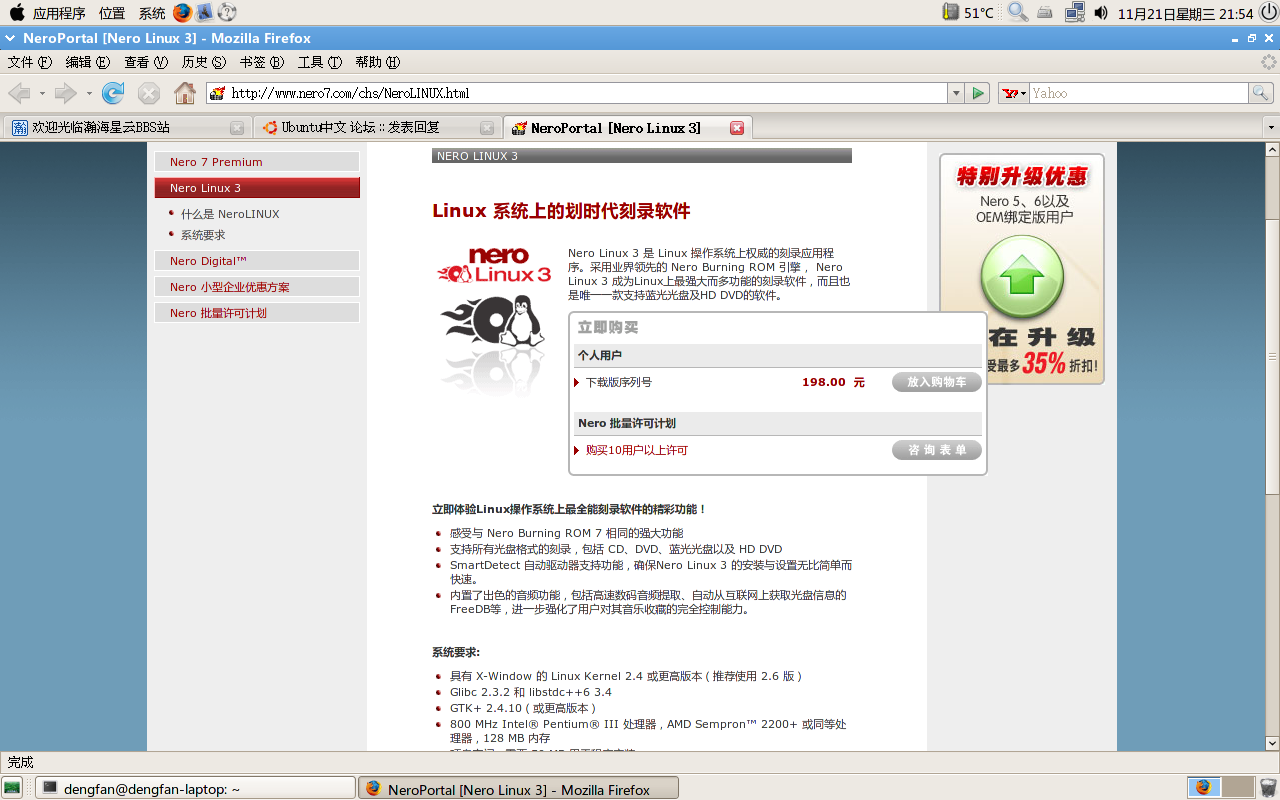Open the 历史 menu
Image resolution: width=1280 pixels, height=800 pixels.
click(x=203, y=62)
